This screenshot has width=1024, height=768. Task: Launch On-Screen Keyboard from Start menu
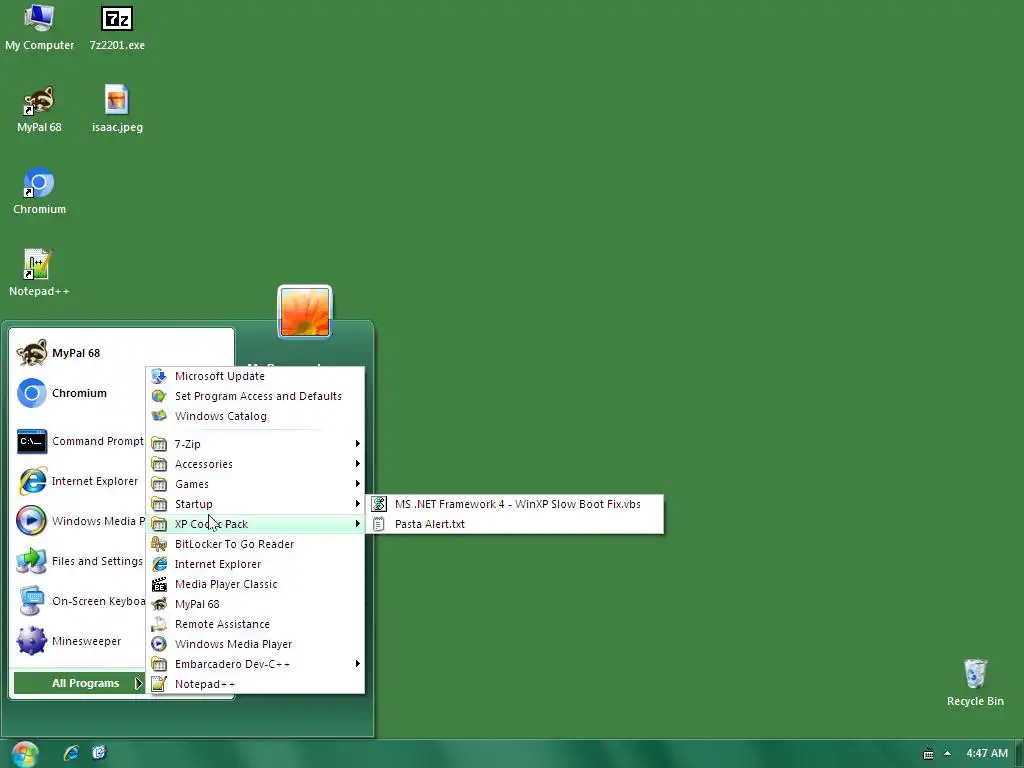pyautogui.click(x=80, y=601)
